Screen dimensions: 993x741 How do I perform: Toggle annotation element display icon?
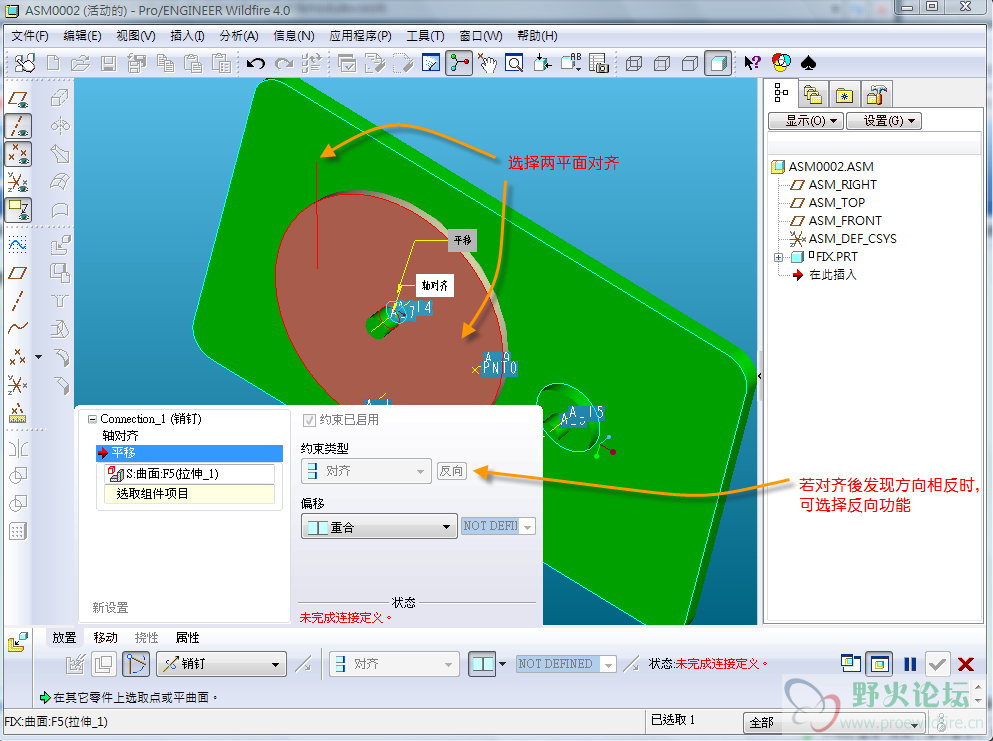pyautogui.click(x=18, y=210)
